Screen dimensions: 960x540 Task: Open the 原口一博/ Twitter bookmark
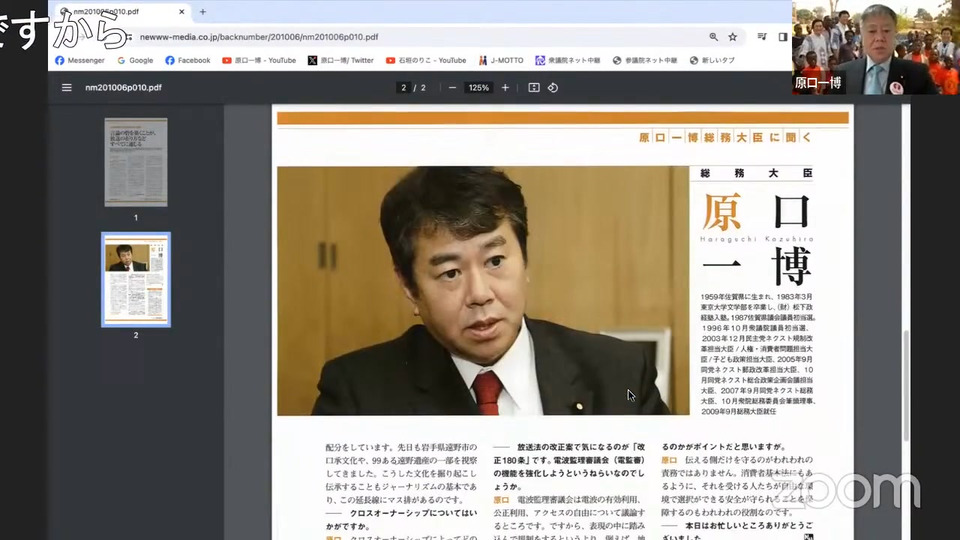pyautogui.click(x=341, y=60)
